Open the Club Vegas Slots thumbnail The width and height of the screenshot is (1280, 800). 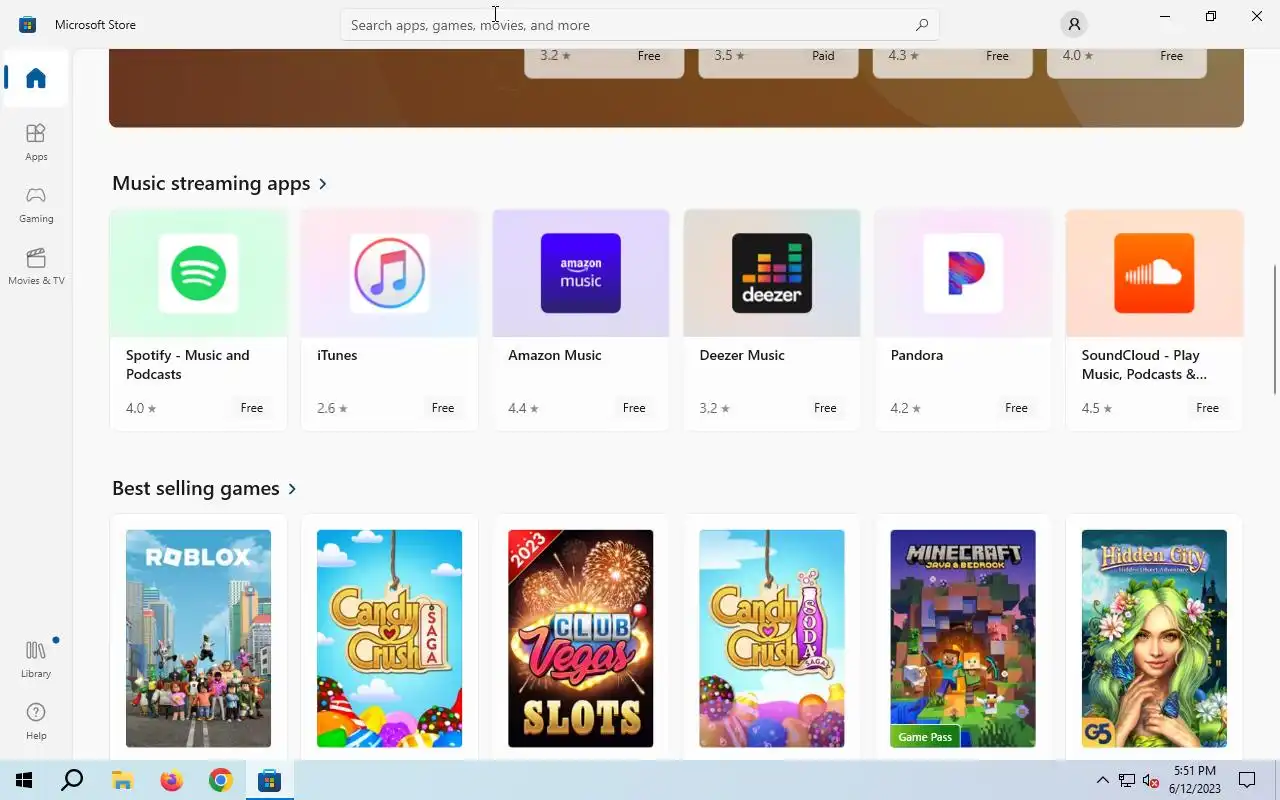[580, 638]
